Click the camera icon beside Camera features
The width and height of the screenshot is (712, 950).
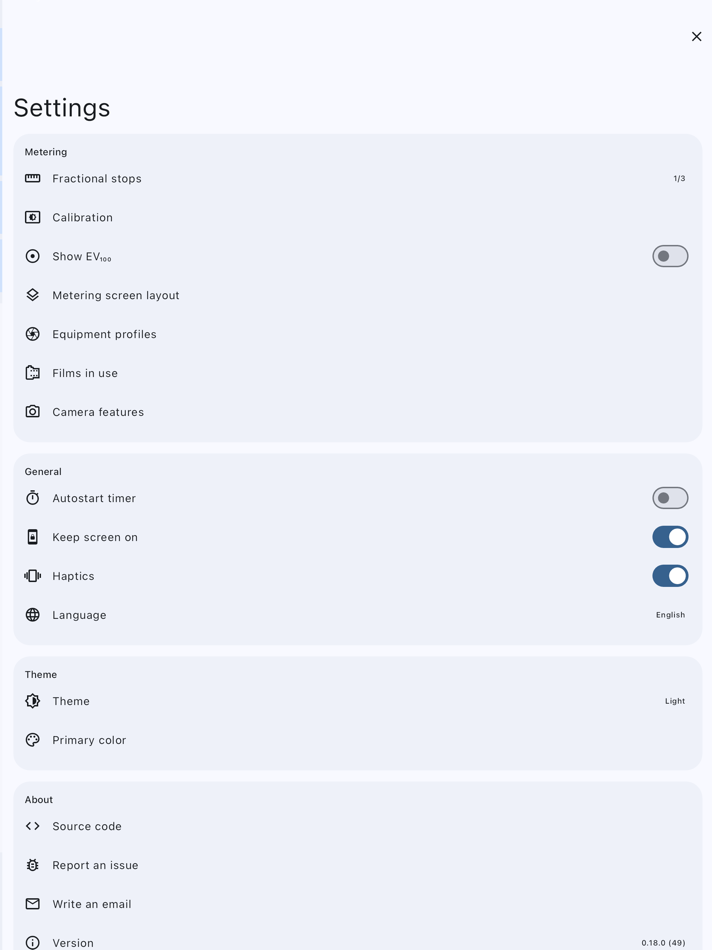tap(33, 411)
